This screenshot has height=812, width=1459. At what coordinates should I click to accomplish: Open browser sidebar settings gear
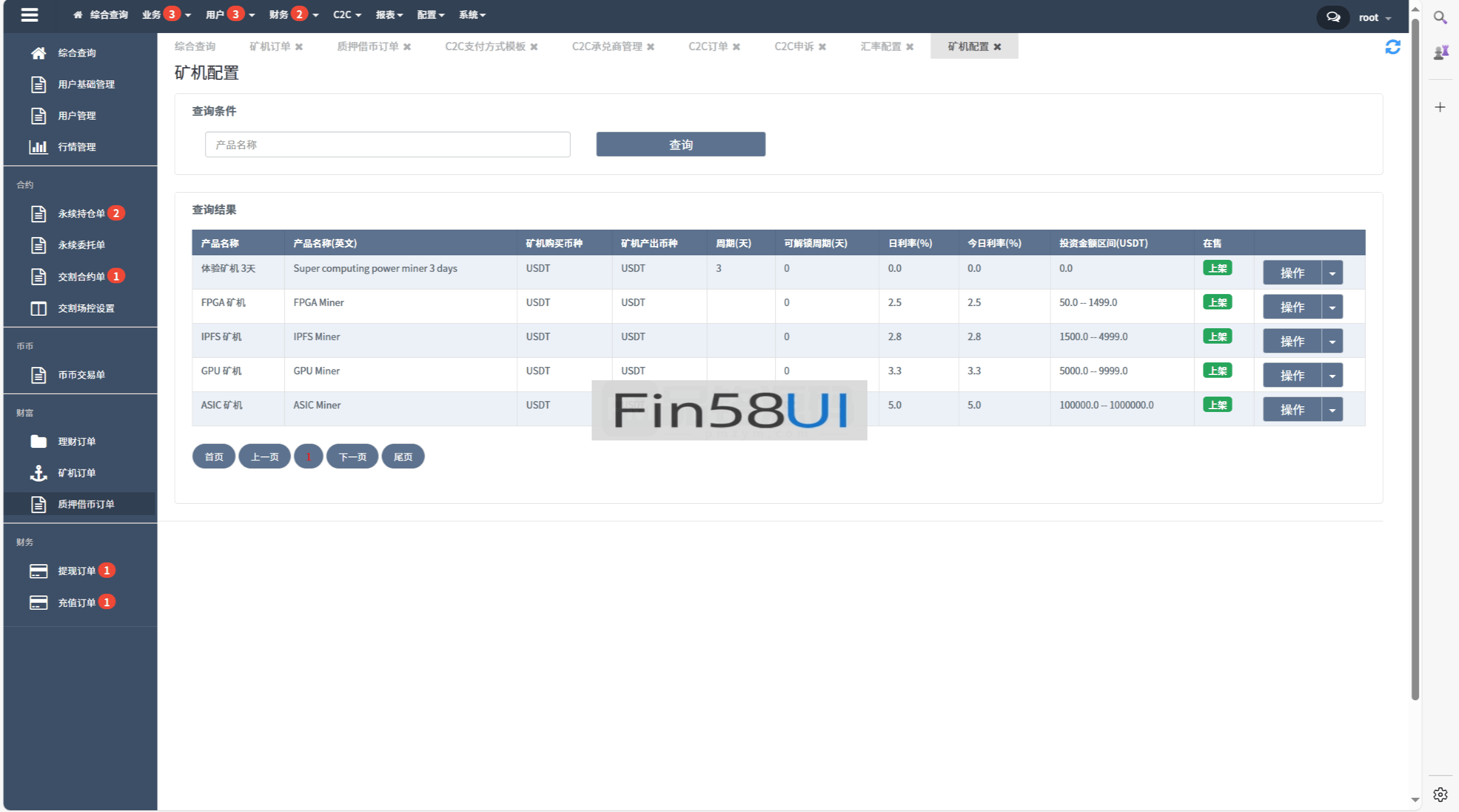(x=1440, y=794)
